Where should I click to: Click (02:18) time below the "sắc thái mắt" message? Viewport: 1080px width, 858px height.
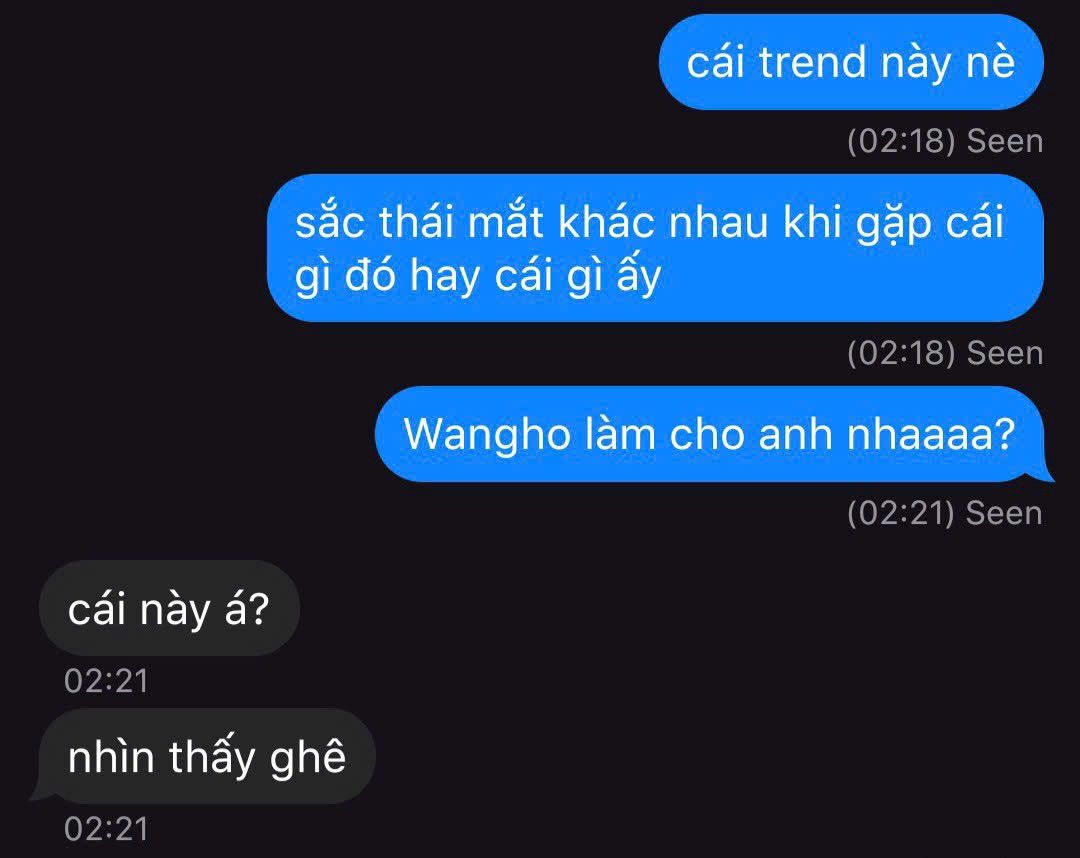[901, 353]
